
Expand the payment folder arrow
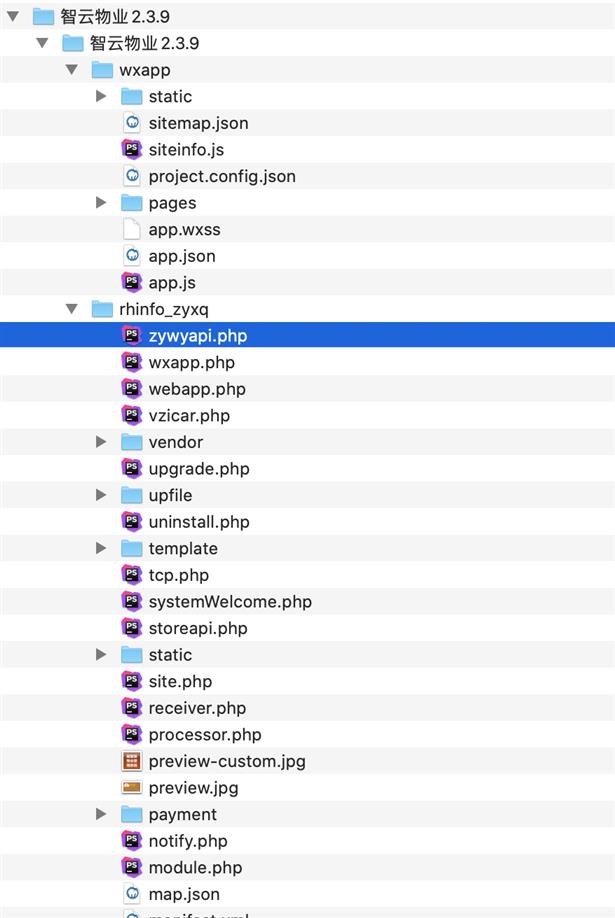click(x=101, y=814)
